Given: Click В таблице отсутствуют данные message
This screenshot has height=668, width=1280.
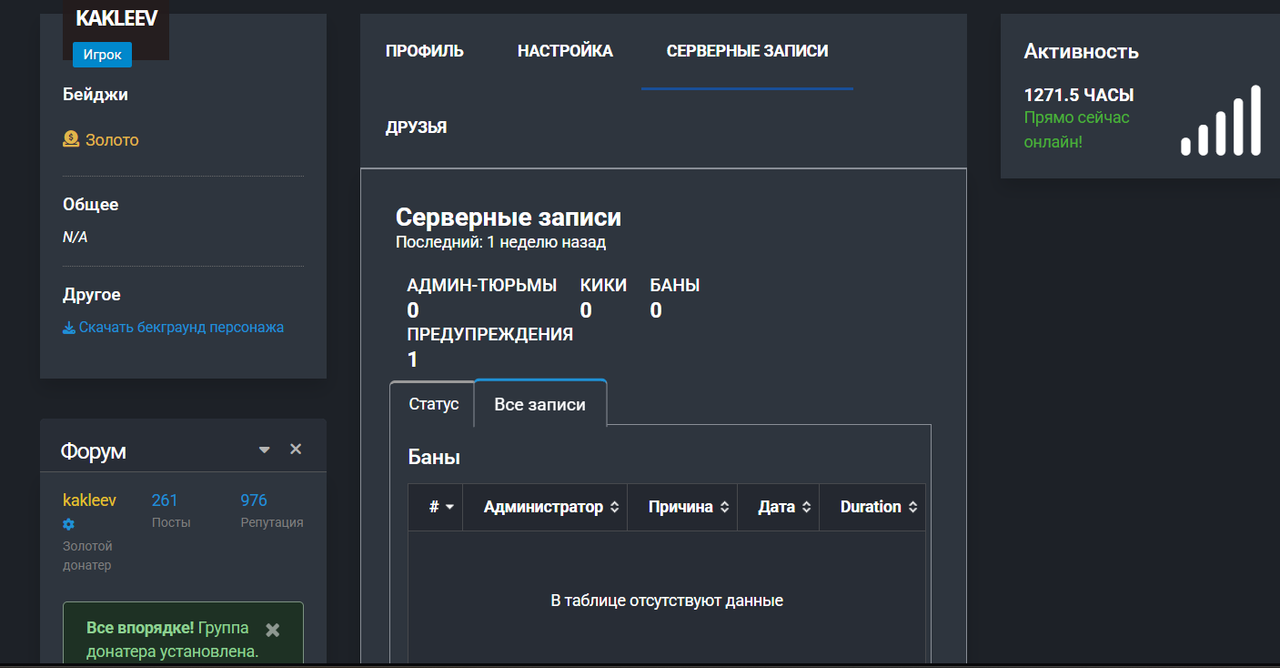Looking at the screenshot, I should [x=667, y=601].
